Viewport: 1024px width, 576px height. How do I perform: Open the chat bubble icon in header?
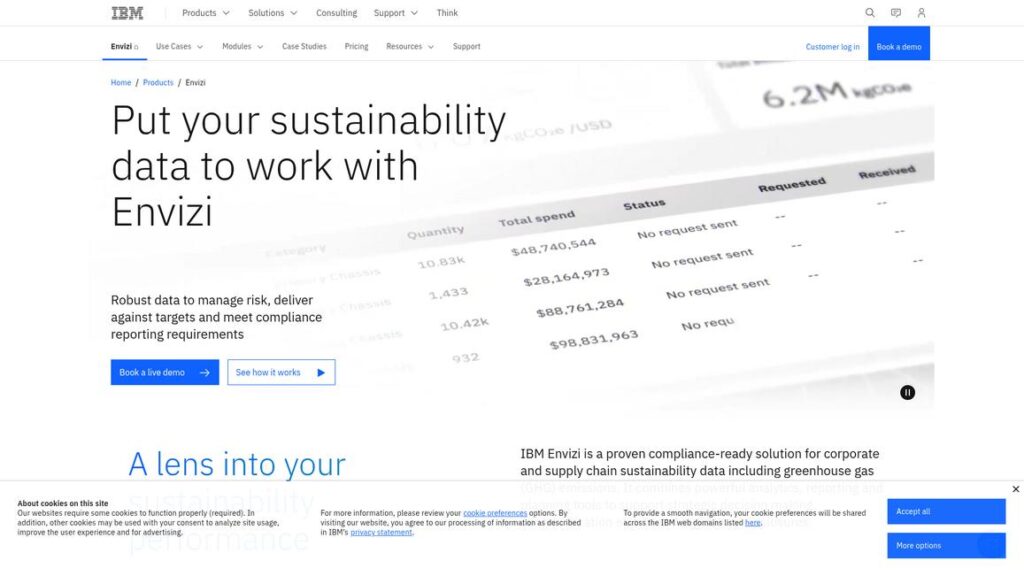pos(896,12)
